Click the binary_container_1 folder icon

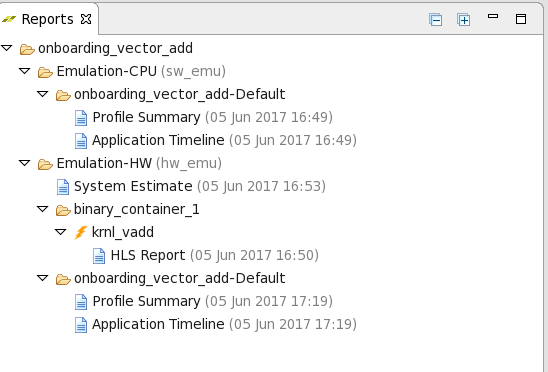point(63,210)
